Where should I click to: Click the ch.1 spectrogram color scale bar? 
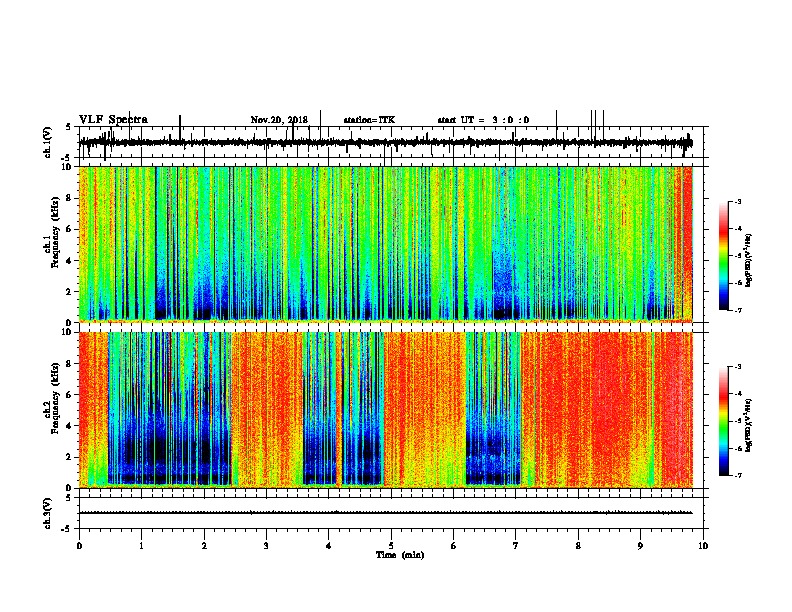pyautogui.click(x=723, y=256)
